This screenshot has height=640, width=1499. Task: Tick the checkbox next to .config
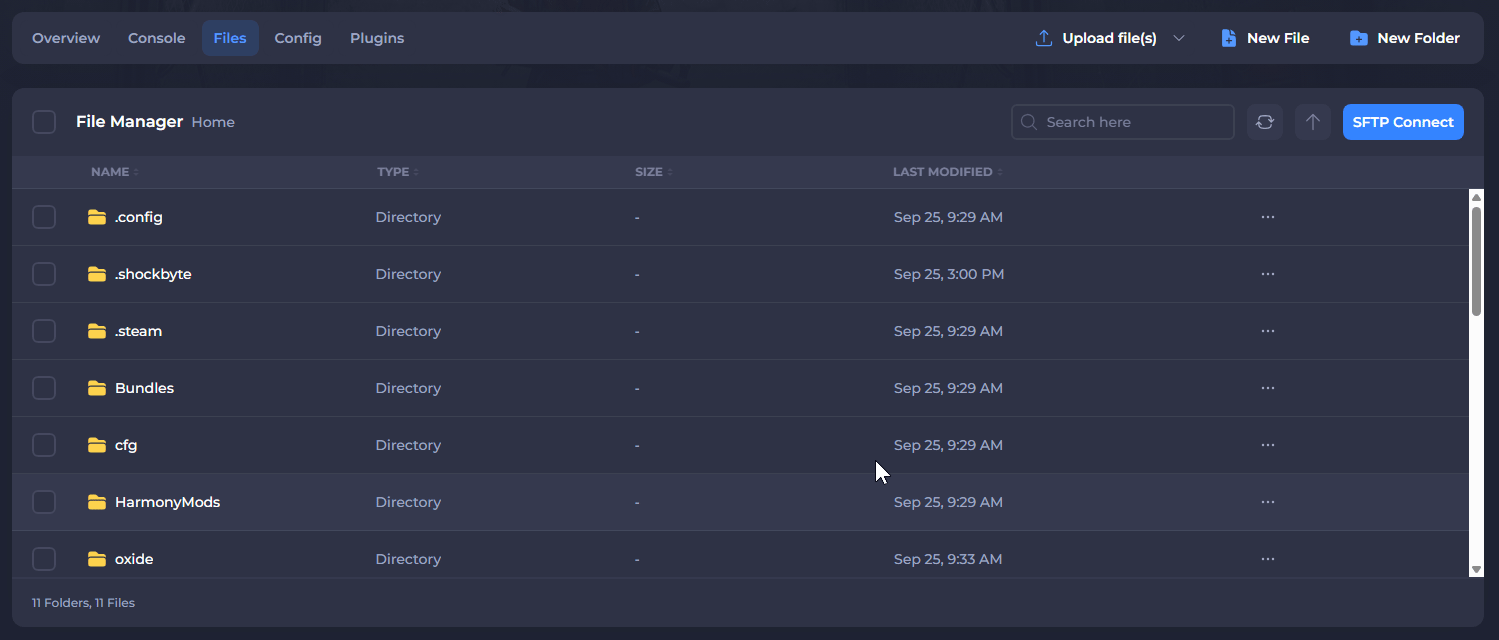click(44, 217)
